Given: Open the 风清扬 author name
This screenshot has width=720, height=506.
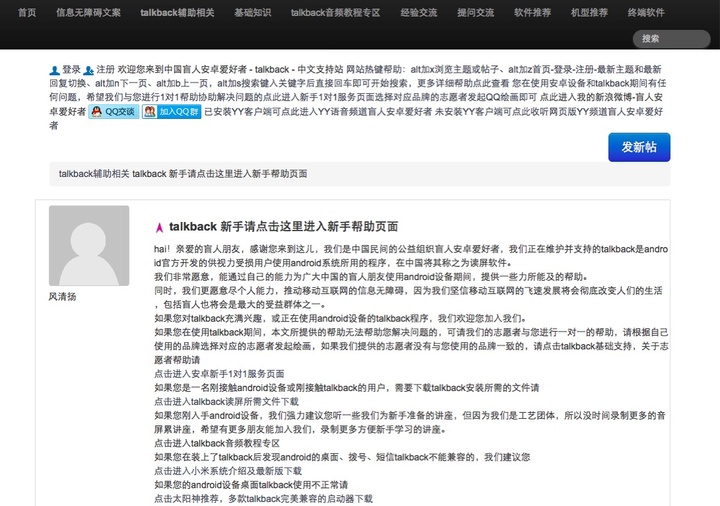Looking at the screenshot, I should (62, 297).
